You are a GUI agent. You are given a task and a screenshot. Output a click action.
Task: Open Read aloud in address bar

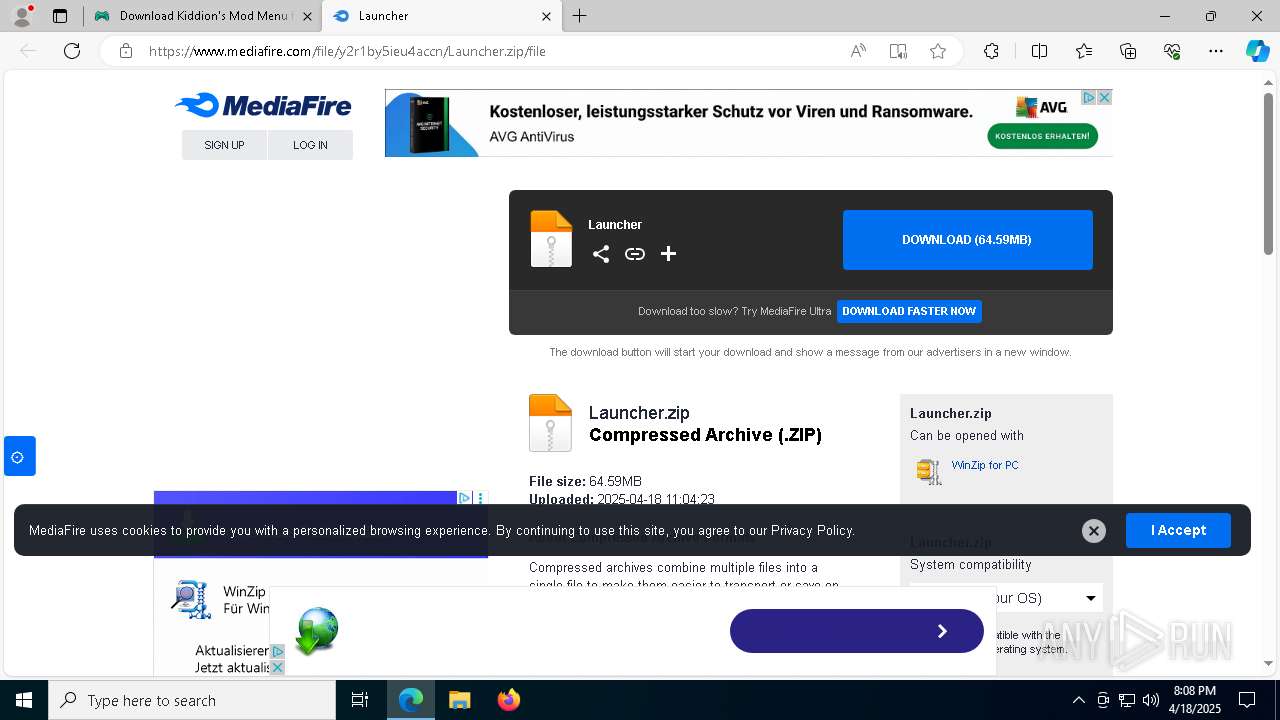click(858, 51)
